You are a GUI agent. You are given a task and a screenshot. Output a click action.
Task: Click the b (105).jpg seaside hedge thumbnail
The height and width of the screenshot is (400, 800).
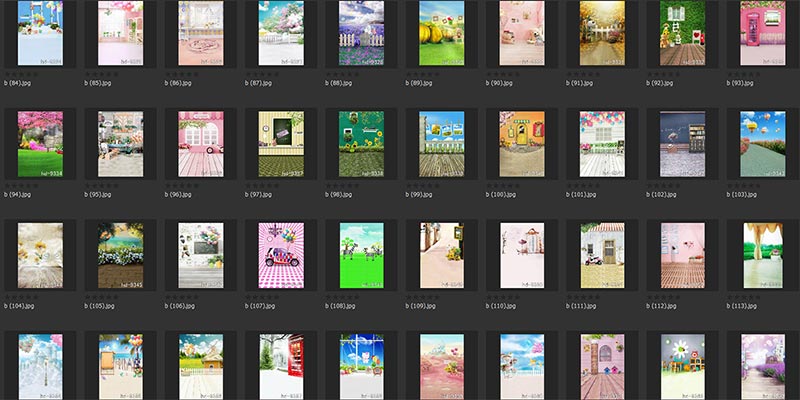point(120,255)
